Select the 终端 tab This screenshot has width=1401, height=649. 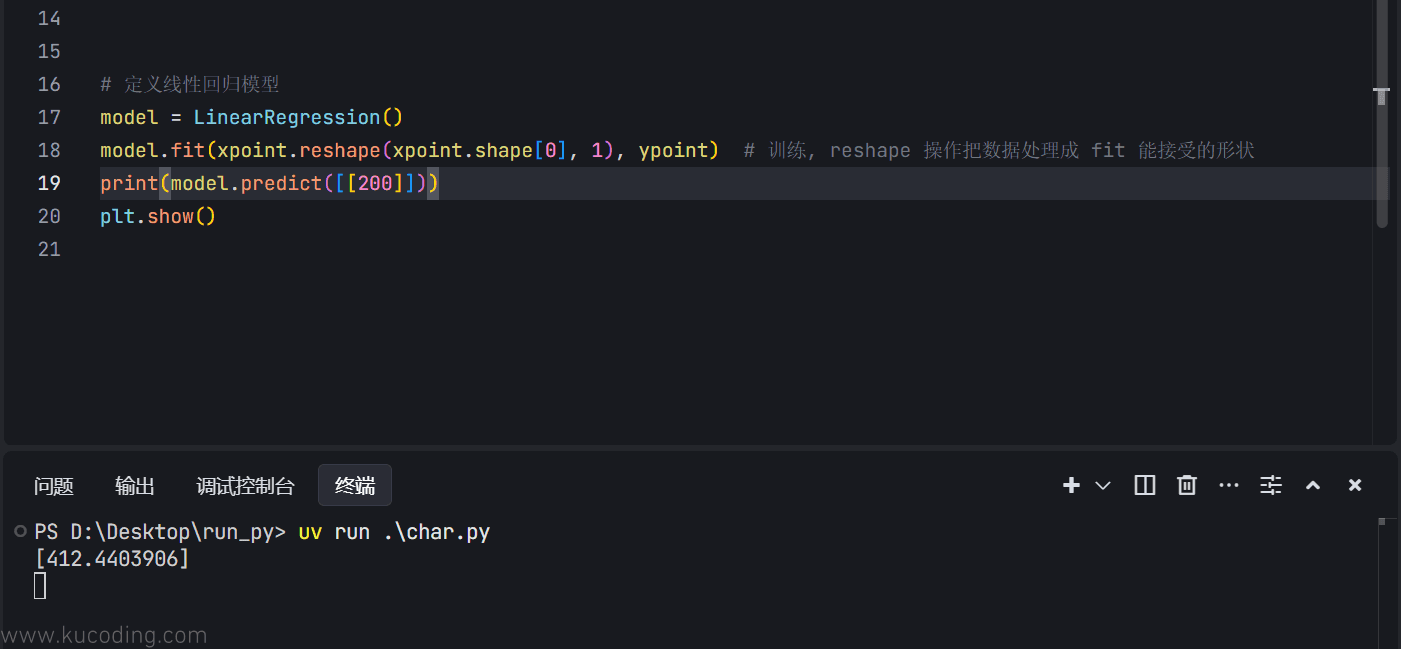click(355, 486)
